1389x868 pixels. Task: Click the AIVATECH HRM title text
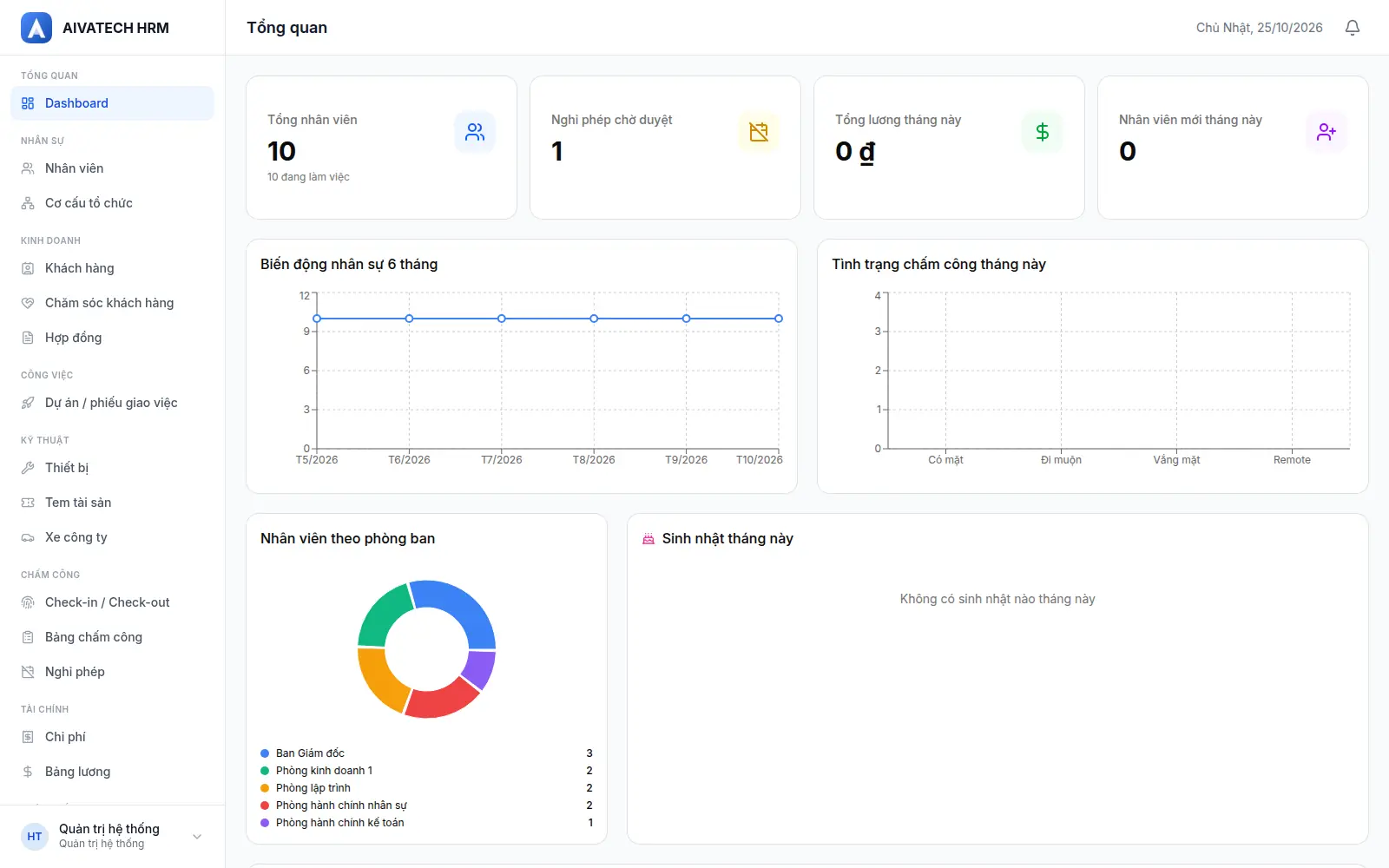pyautogui.click(x=115, y=28)
